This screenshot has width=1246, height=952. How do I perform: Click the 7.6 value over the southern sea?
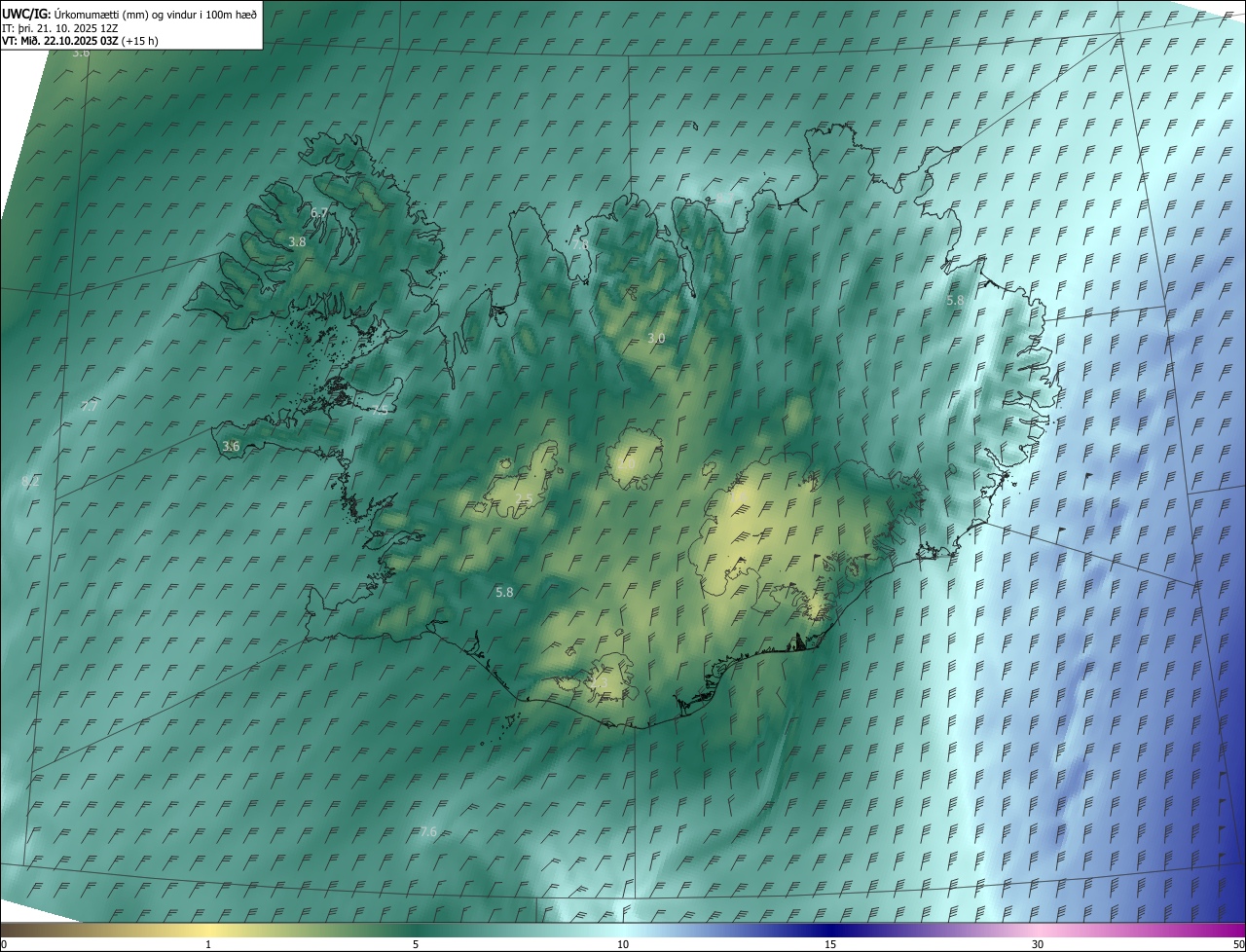pos(428,831)
